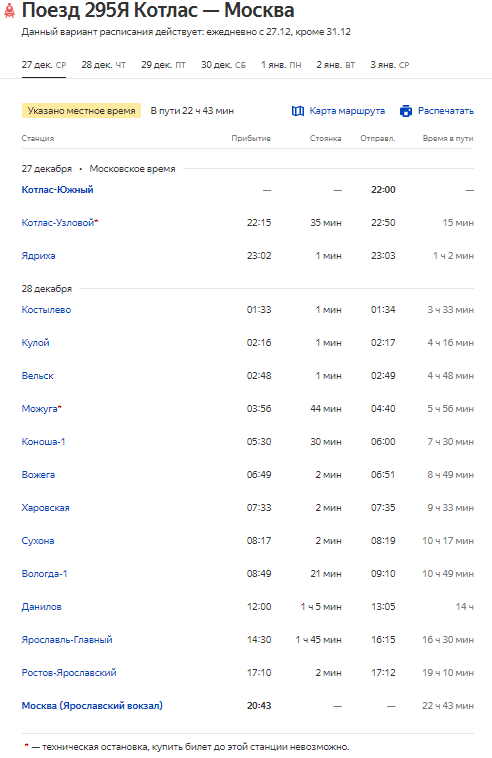Switch to the 28 дек. tab
Image resolution: width=492 pixels, height=758 pixels.
click(x=103, y=65)
